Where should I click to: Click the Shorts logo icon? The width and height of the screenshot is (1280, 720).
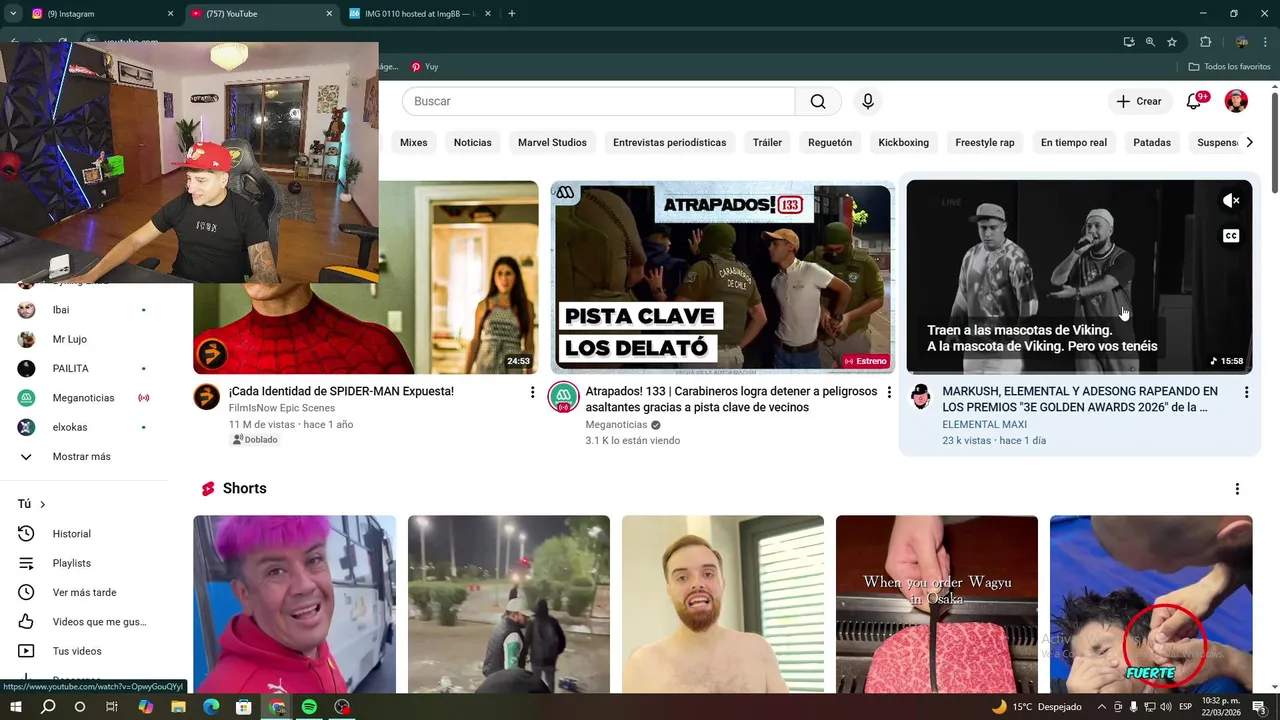tap(208, 489)
